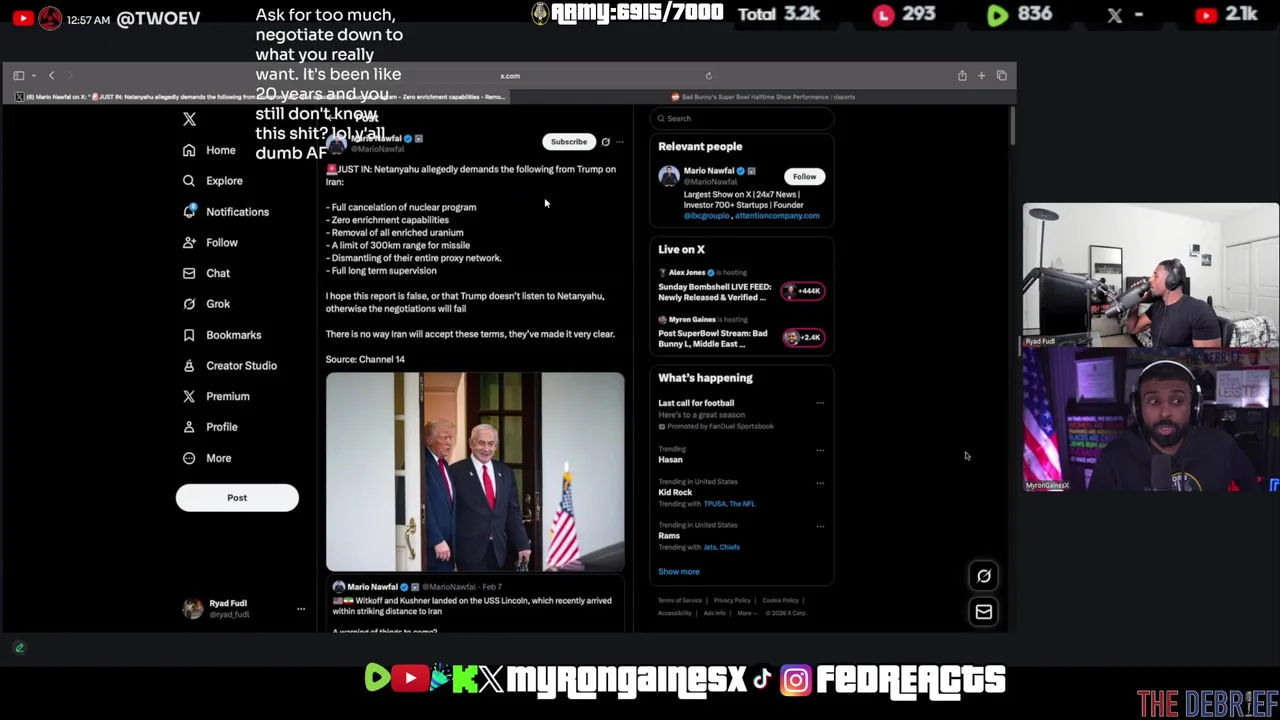Open options for Last call for football
Screen dimensions: 1280x720
coord(820,403)
